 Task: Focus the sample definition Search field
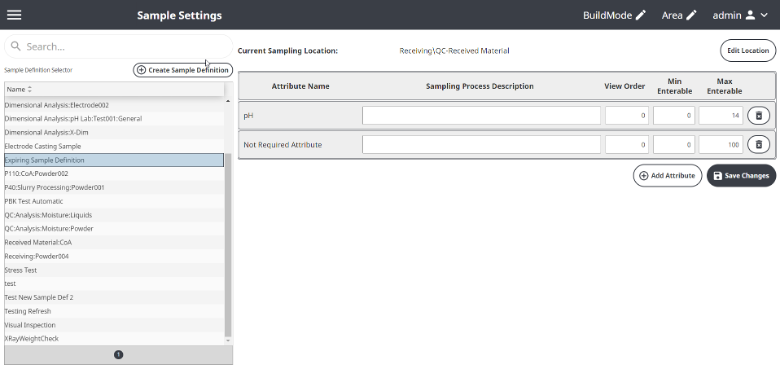118,46
